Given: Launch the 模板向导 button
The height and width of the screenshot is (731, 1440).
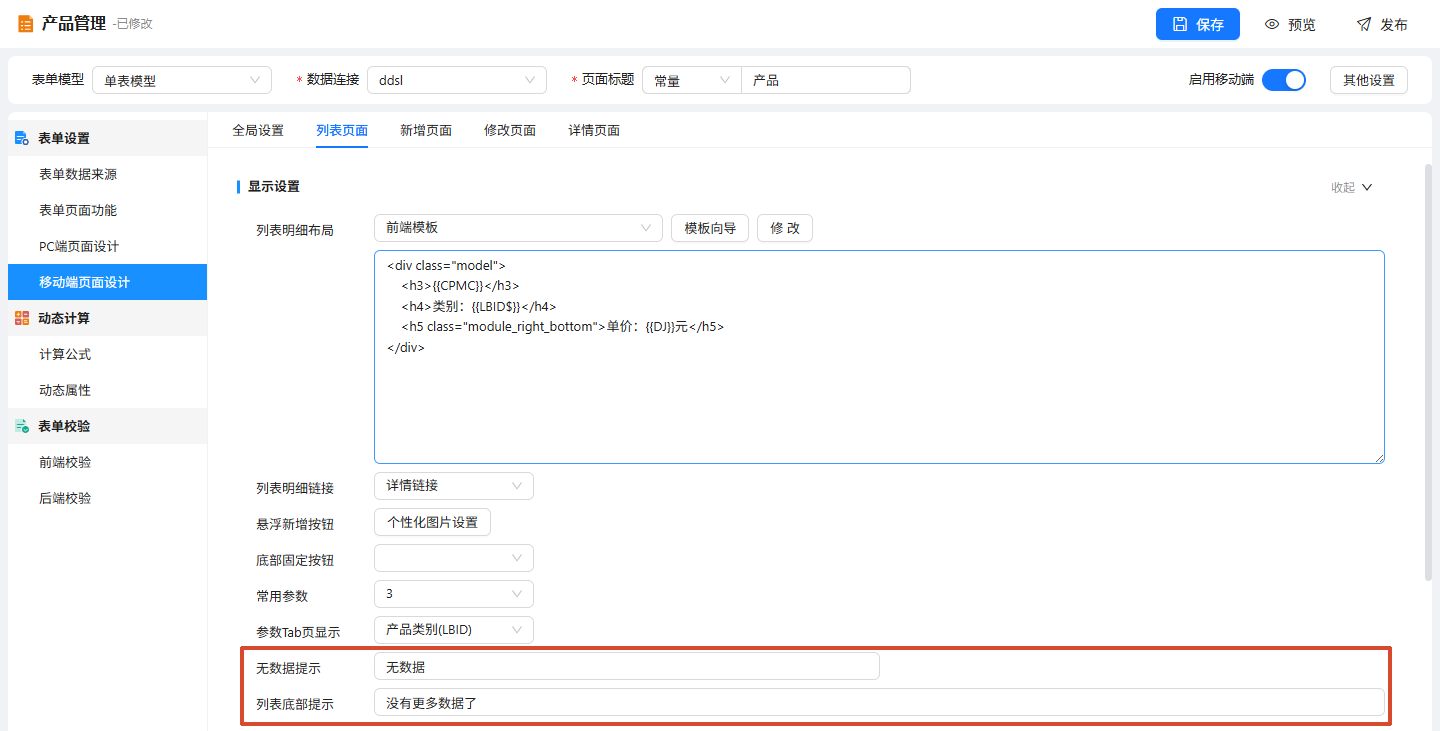Looking at the screenshot, I should [x=710, y=228].
